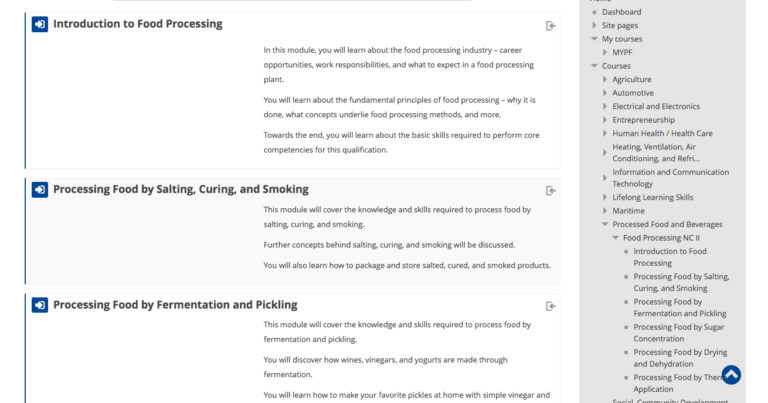Open the Processing Food by Fermentation and Pickling heading
Image resolution: width=768 pixels, height=403 pixels.
pos(175,305)
